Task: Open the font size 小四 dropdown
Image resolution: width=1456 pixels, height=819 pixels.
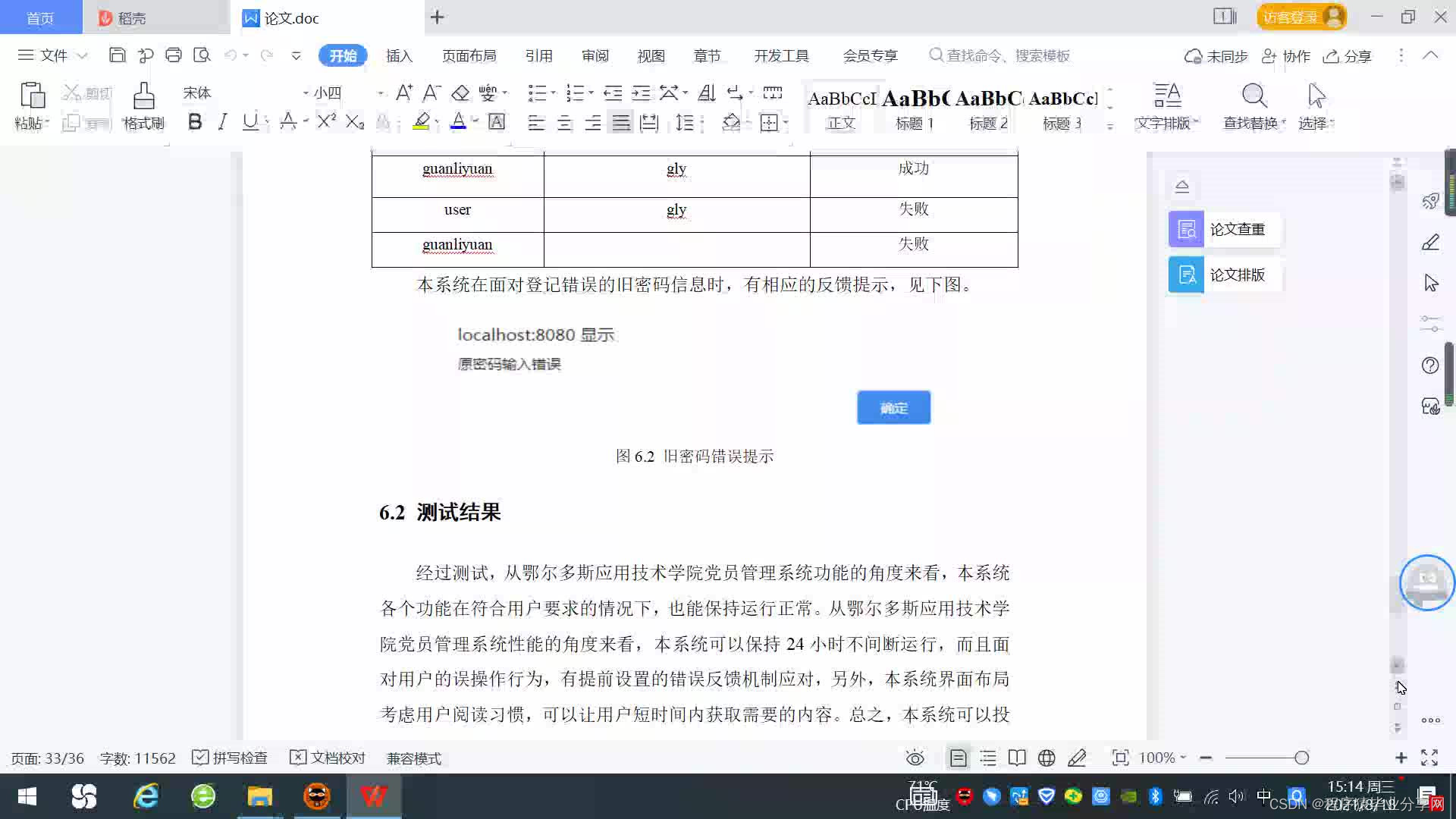Action: pyautogui.click(x=380, y=93)
